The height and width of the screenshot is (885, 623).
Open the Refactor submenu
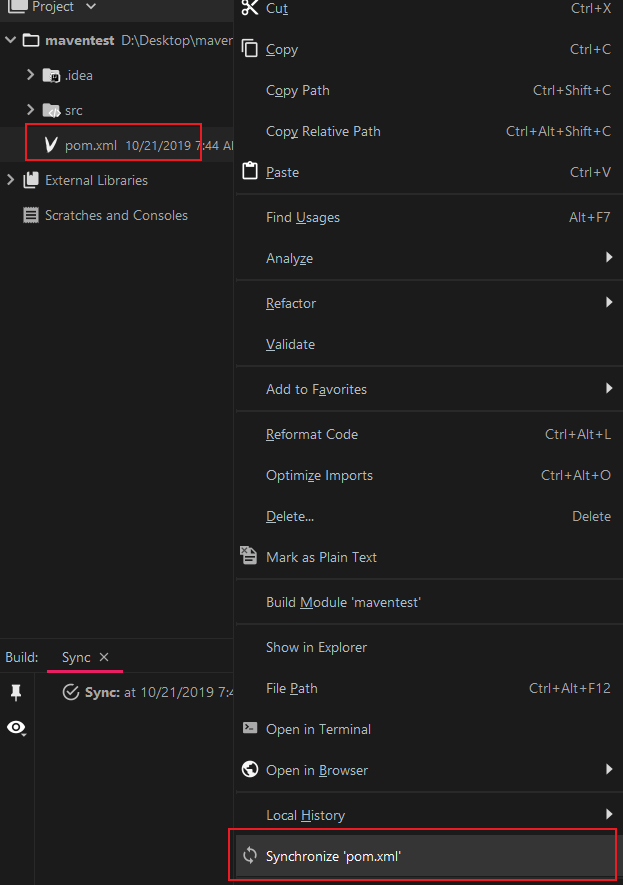(290, 303)
